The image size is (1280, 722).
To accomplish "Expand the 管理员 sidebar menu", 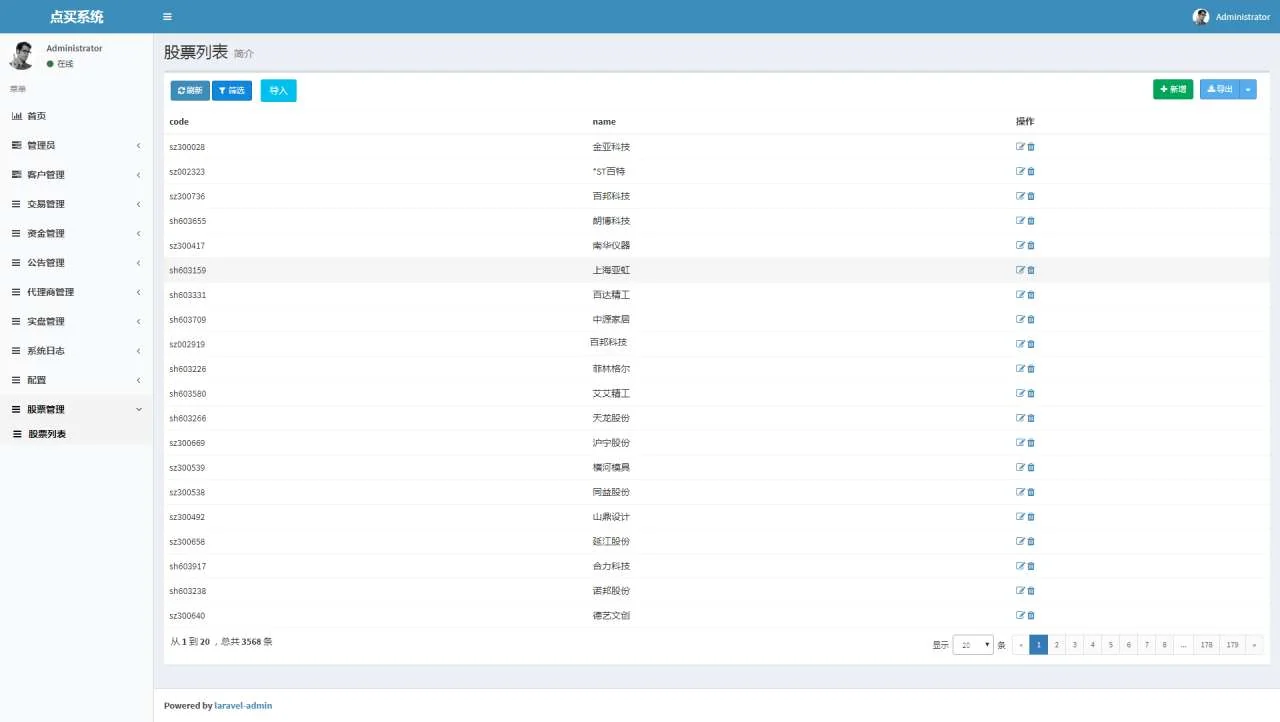I will tap(76, 146).
